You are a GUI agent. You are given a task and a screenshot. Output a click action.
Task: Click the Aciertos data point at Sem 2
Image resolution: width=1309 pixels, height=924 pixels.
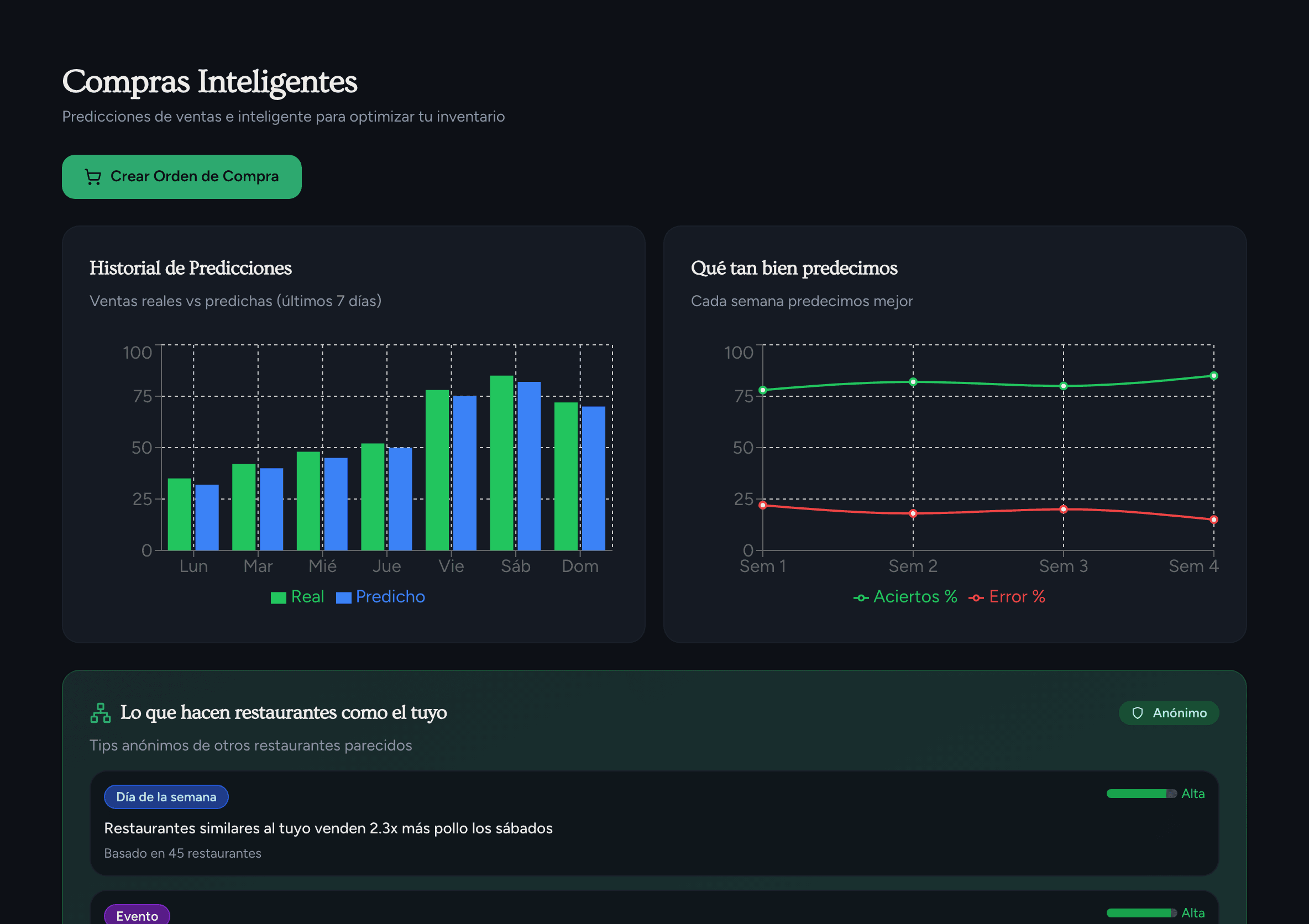tap(913, 382)
